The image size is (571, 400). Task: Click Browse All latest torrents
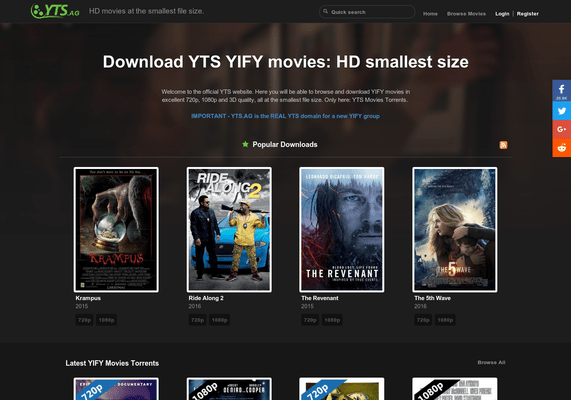pyautogui.click(x=491, y=362)
